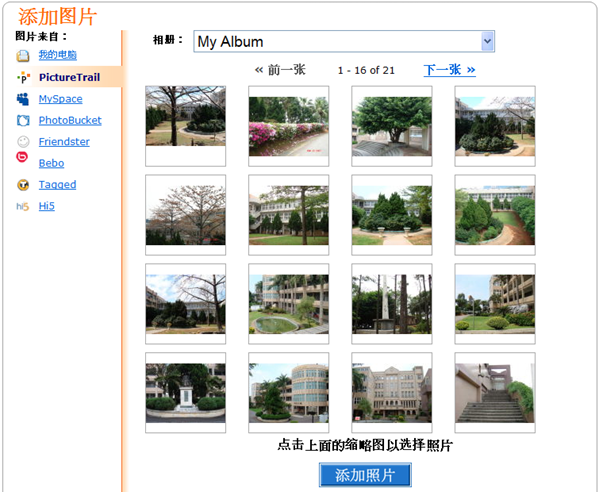Choose PhotoBucket as image source
This screenshot has width=599, height=492.
tap(70, 120)
